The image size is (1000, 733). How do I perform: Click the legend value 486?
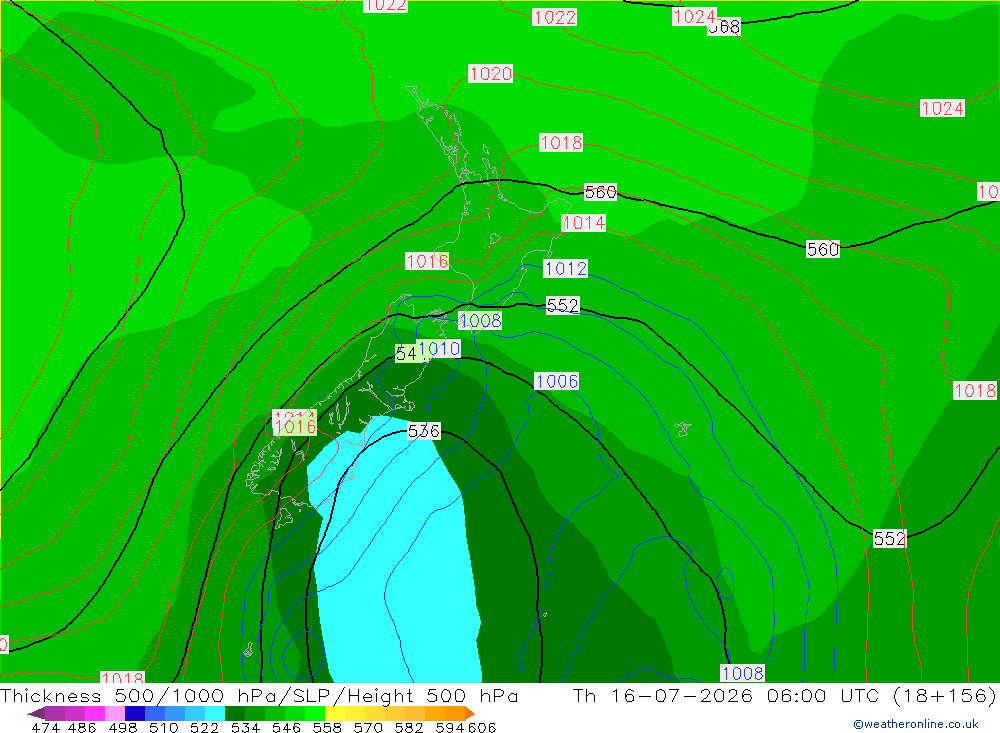pos(82,727)
